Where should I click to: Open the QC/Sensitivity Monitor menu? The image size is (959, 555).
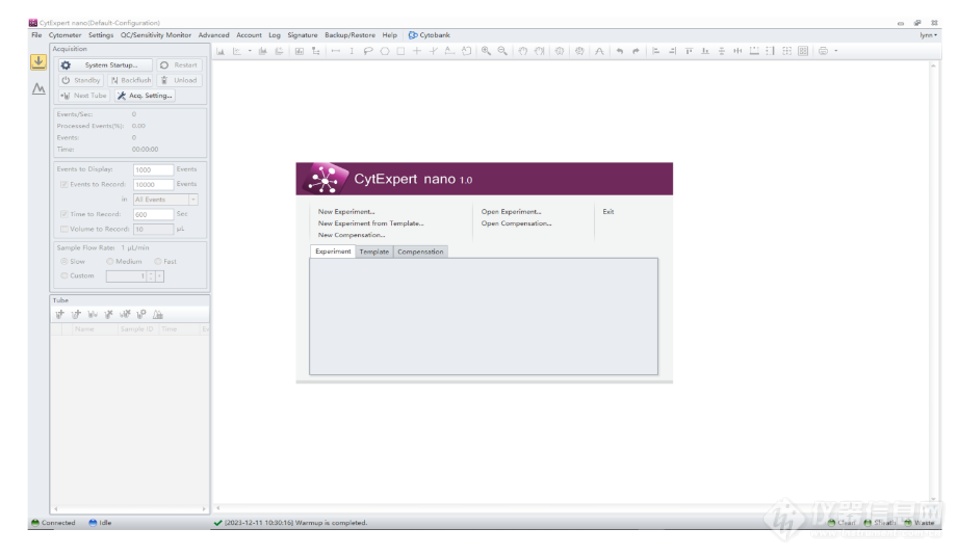pos(155,35)
